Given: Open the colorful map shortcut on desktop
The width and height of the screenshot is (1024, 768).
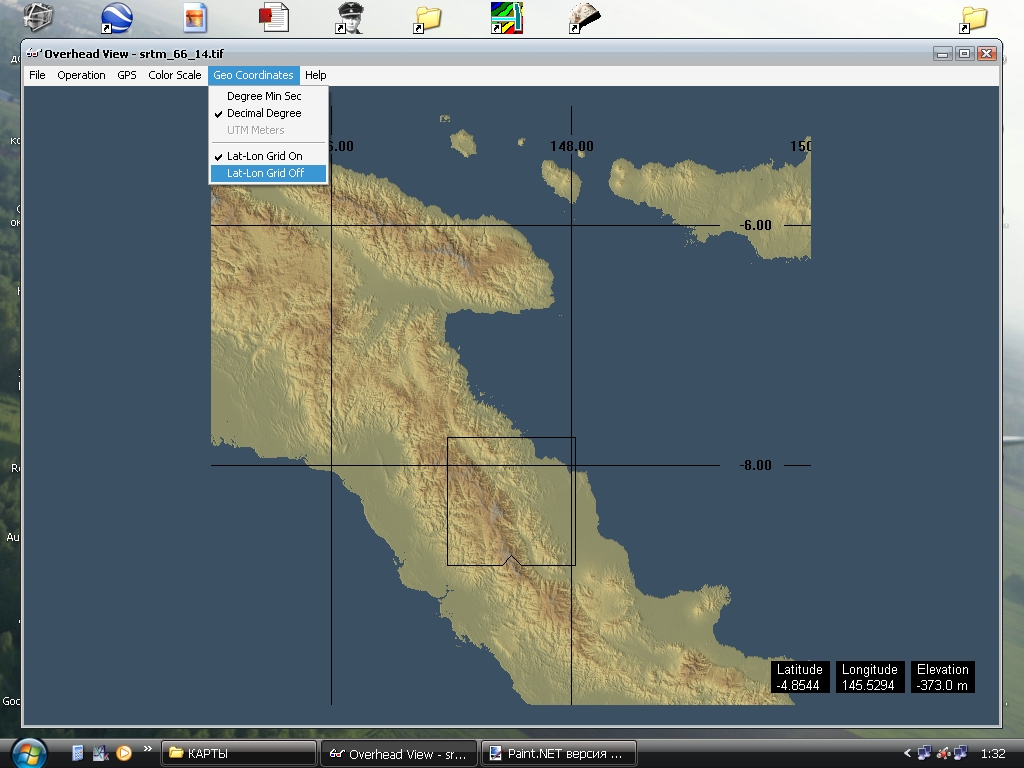Looking at the screenshot, I should (506, 17).
